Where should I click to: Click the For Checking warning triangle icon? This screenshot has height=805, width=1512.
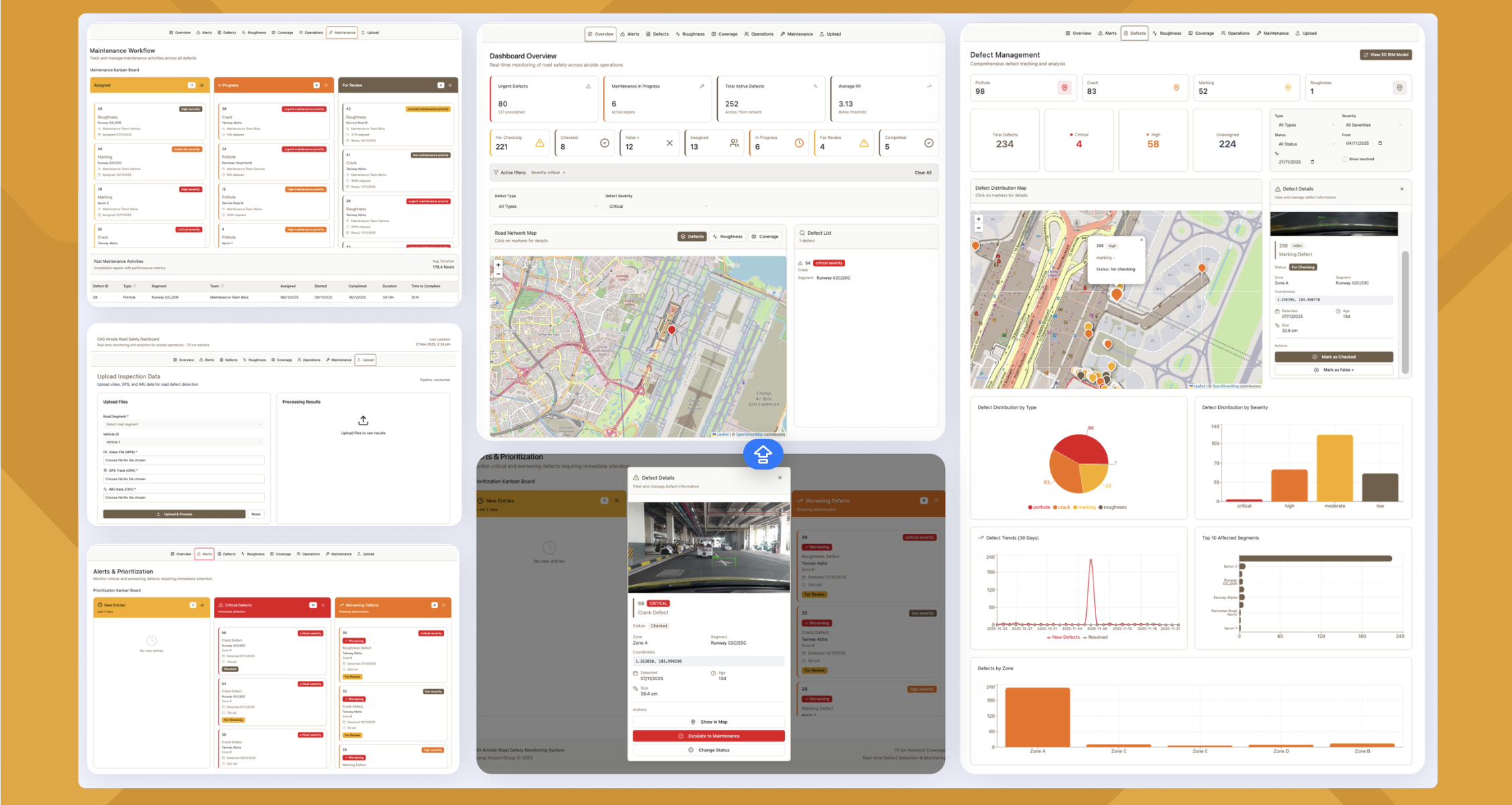(539, 143)
